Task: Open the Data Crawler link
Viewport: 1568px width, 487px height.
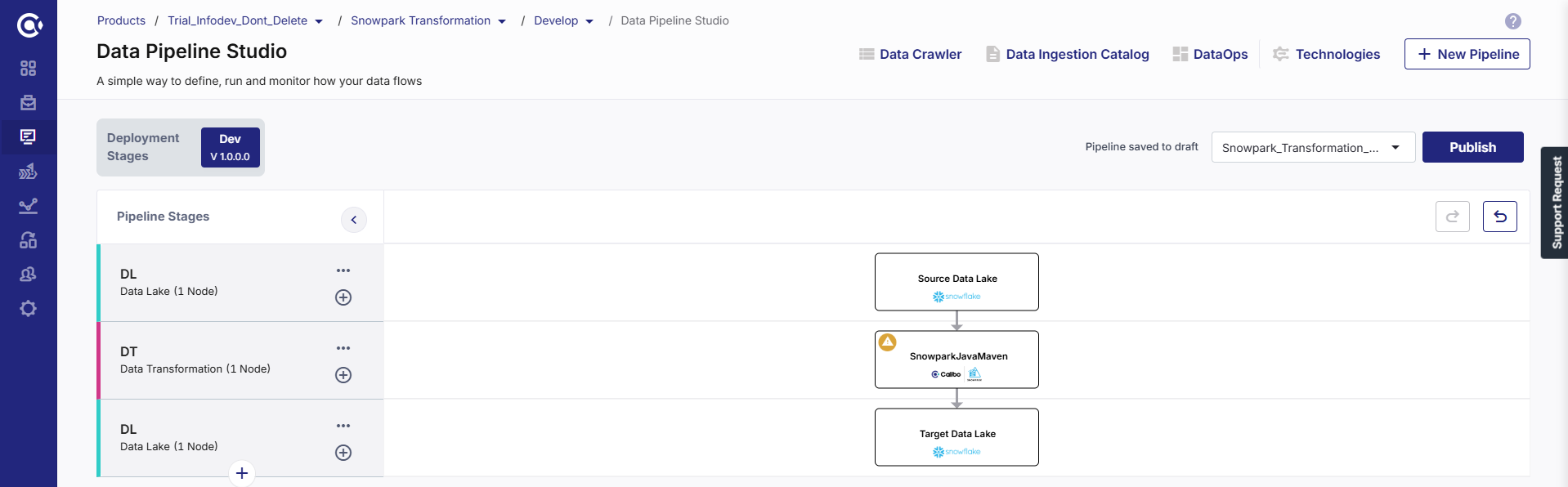Action: click(x=910, y=54)
